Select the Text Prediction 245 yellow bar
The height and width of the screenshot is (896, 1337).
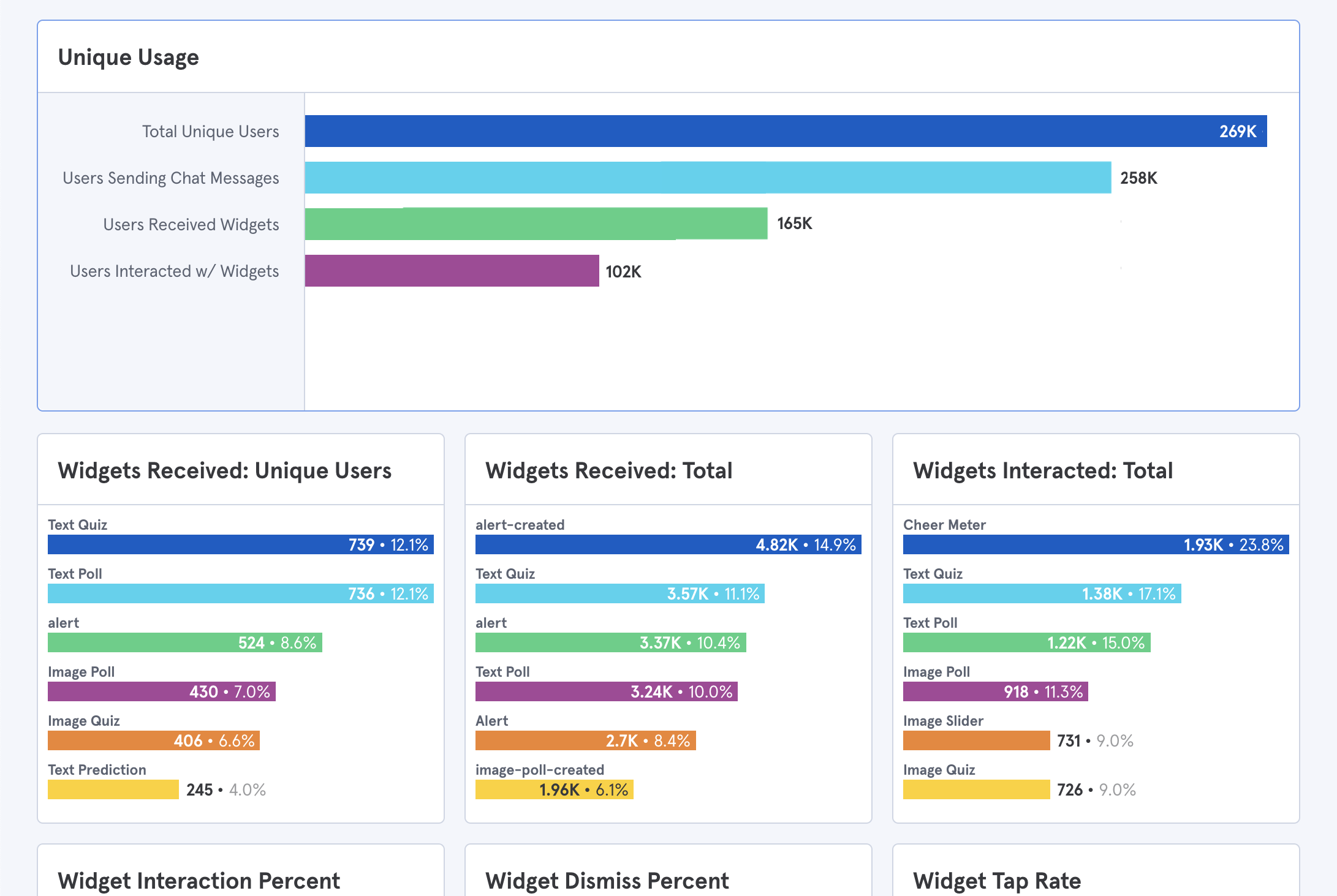(x=113, y=789)
